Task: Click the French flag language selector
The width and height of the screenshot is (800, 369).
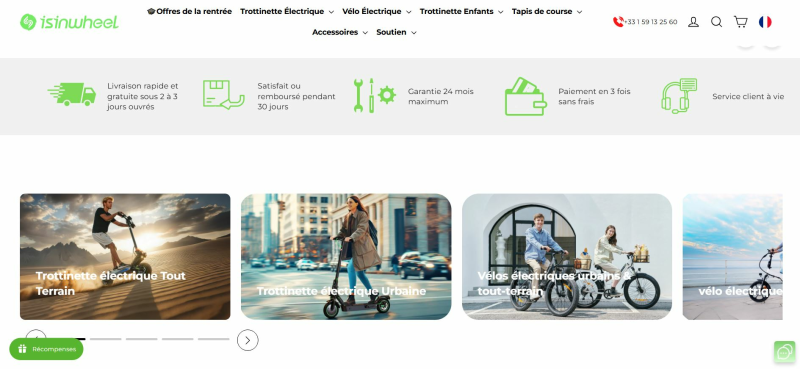Action: [765, 22]
